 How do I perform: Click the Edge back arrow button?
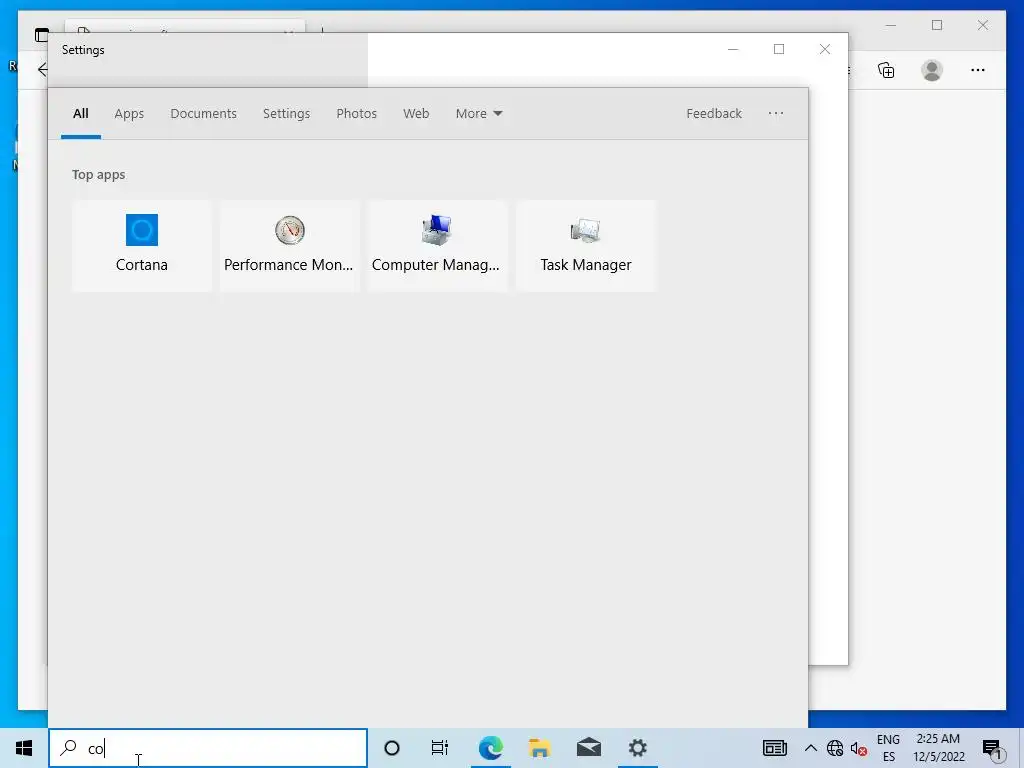tap(42, 70)
